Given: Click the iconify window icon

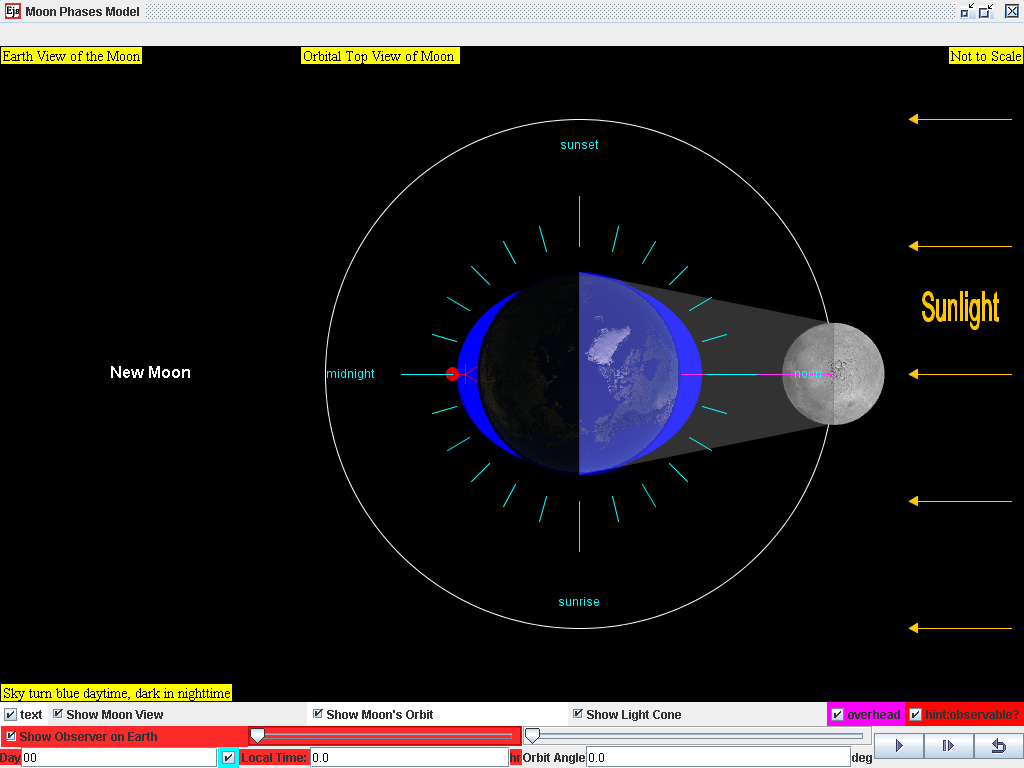Looking at the screenshot, I should click(967, 12).
